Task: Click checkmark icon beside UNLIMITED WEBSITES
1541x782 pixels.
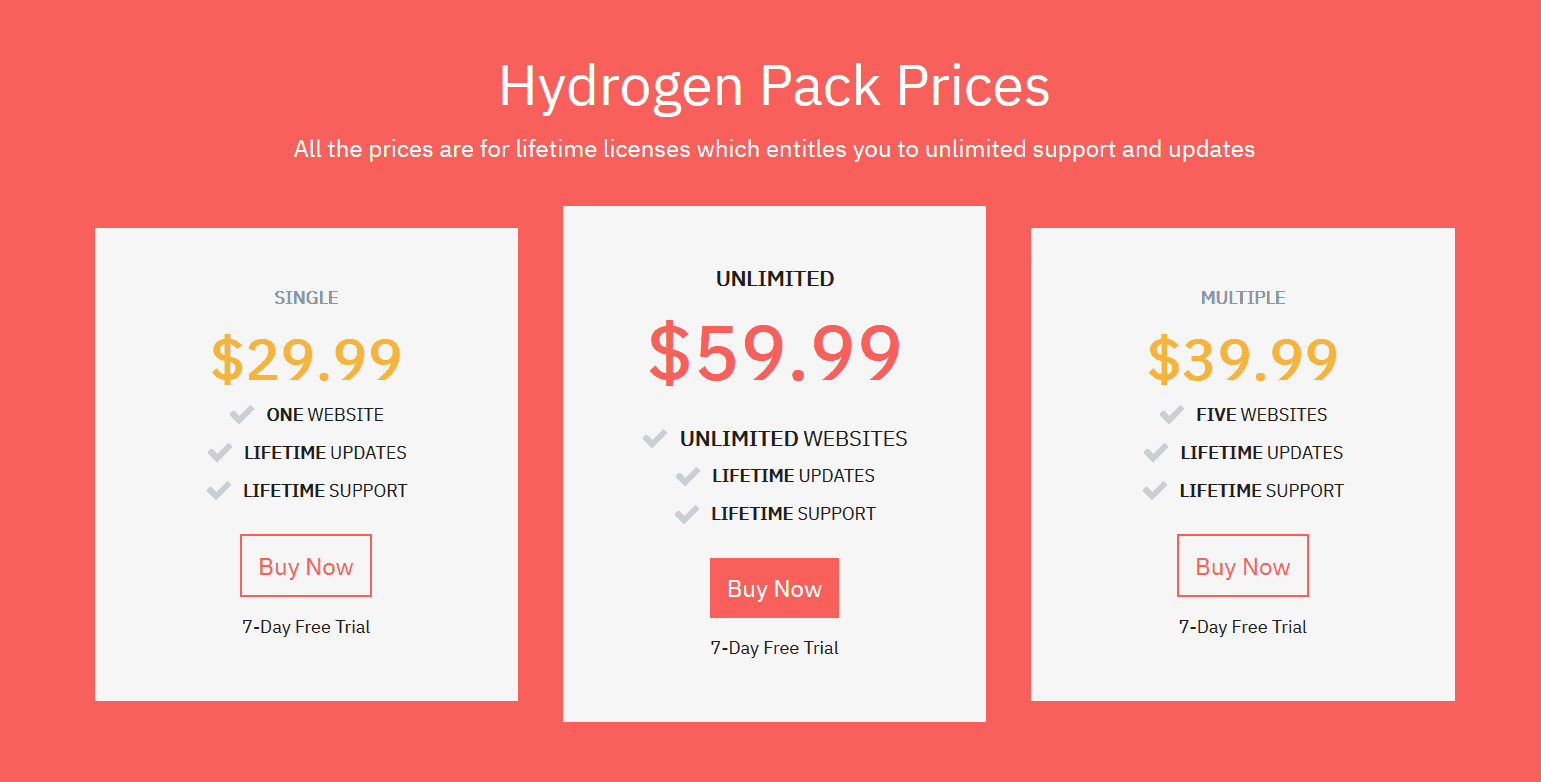Action: (x=655, y=438)
